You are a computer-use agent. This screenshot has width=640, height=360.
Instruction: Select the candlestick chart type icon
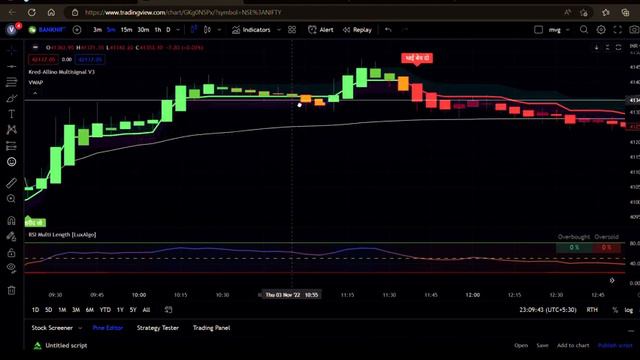[207, 29]
